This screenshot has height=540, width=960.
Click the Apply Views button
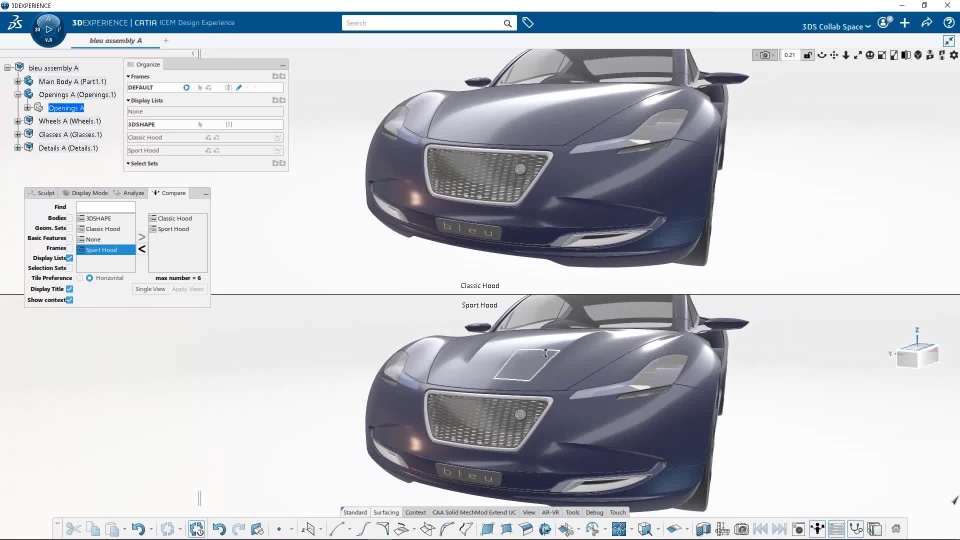[x=188, y=289]
